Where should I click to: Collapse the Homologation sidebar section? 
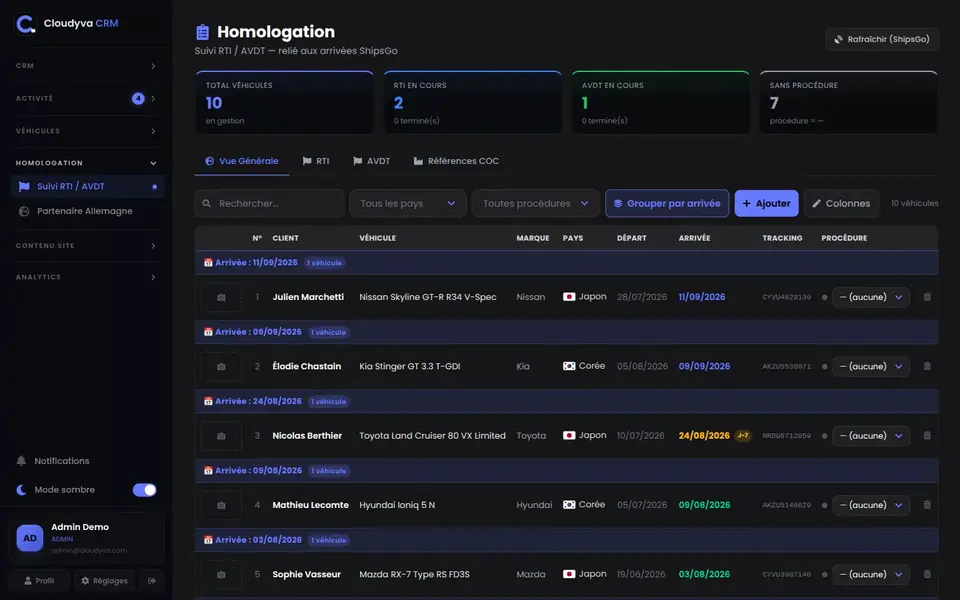coord(86,163)
